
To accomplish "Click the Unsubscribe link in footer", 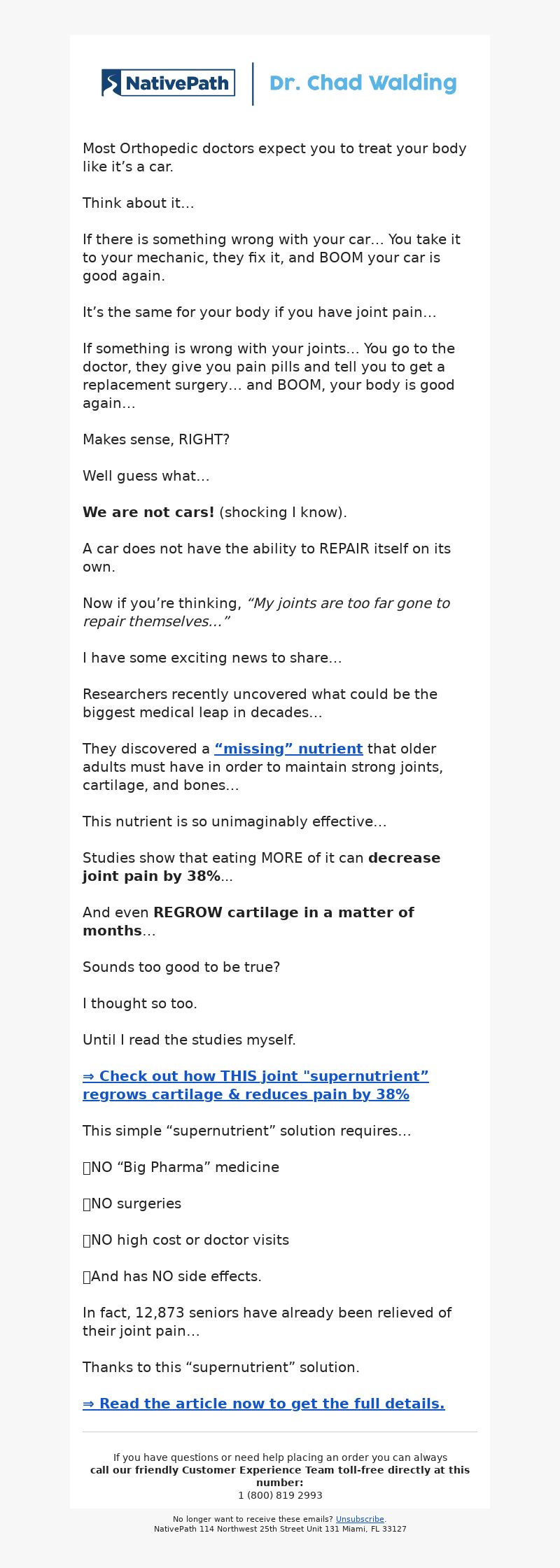I will coord(360,1519).
